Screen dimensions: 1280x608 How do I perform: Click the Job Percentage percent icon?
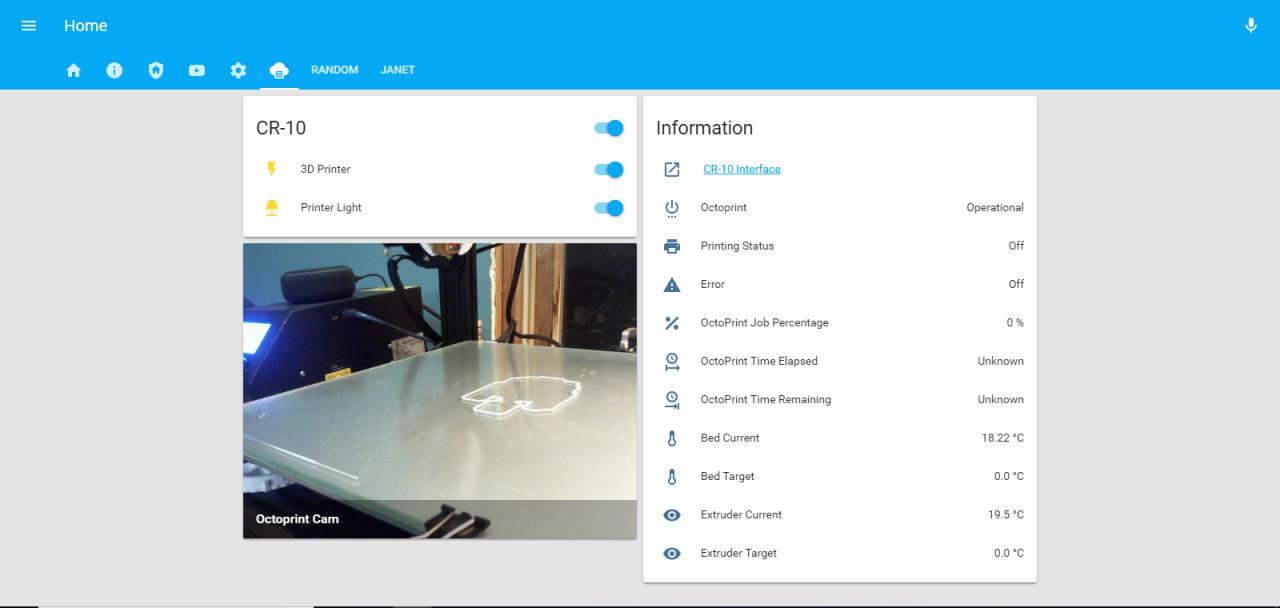[x=672, y=323]
